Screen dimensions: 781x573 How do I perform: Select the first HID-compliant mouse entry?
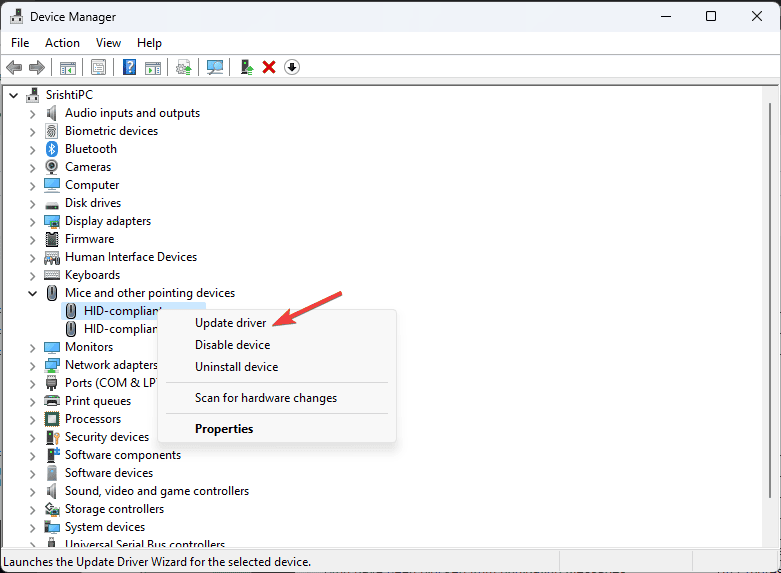click(x=120, y=311)
